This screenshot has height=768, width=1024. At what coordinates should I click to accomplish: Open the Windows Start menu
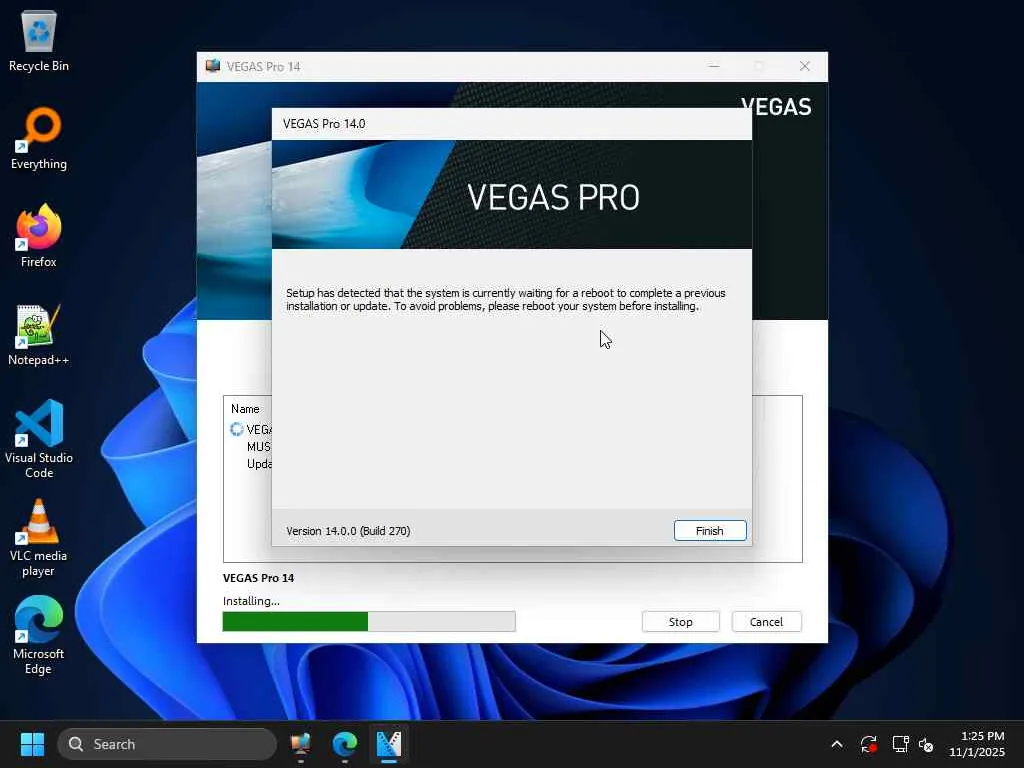[x=32, y=744]
